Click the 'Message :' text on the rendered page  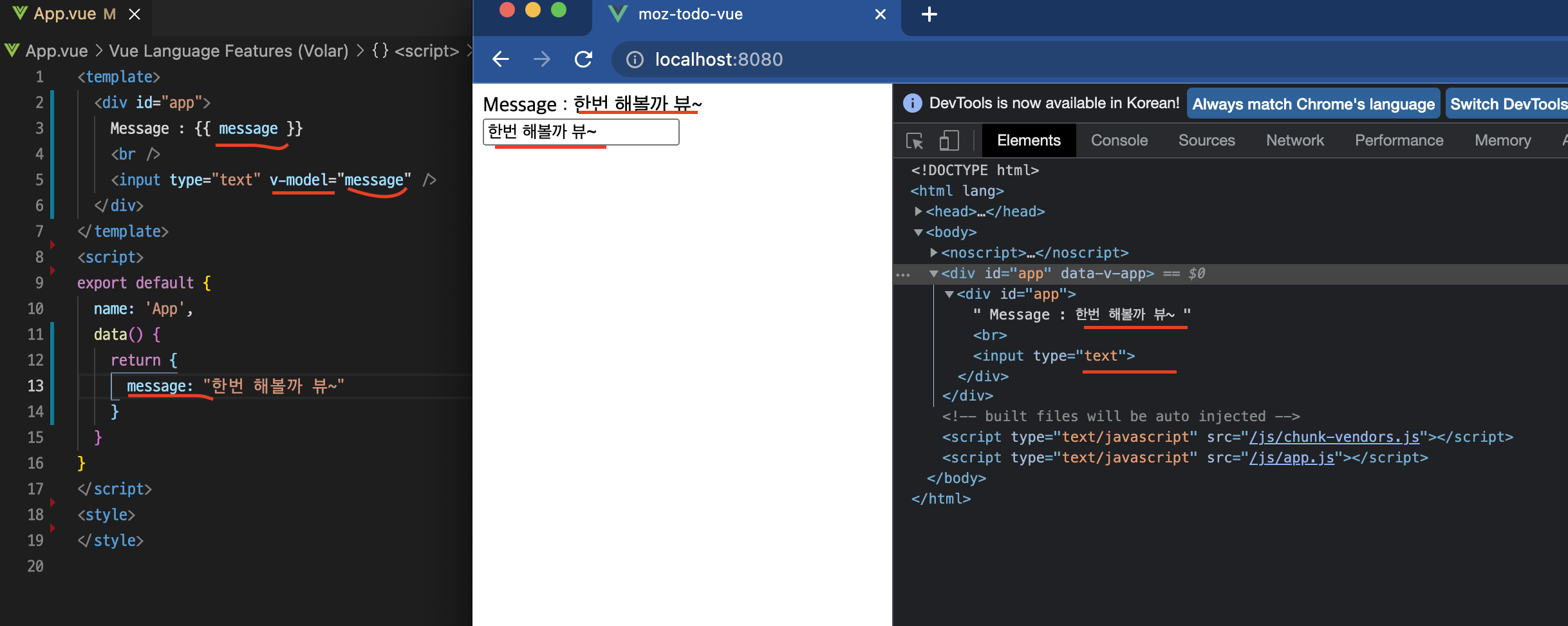[526, 104]
